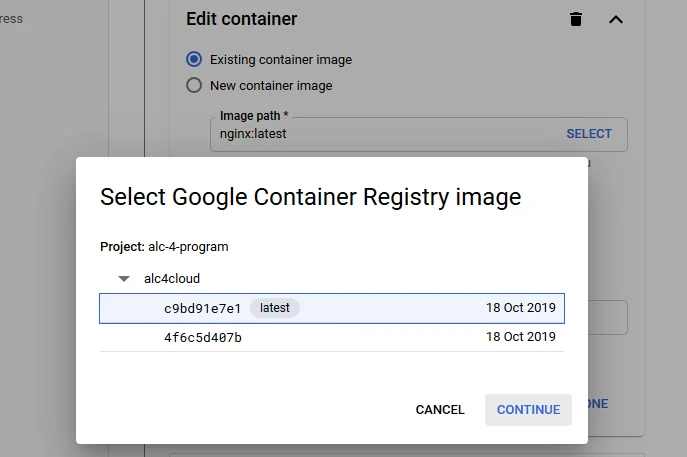Select Existing container image radio
687x457 pixels.
coord(194,59)
